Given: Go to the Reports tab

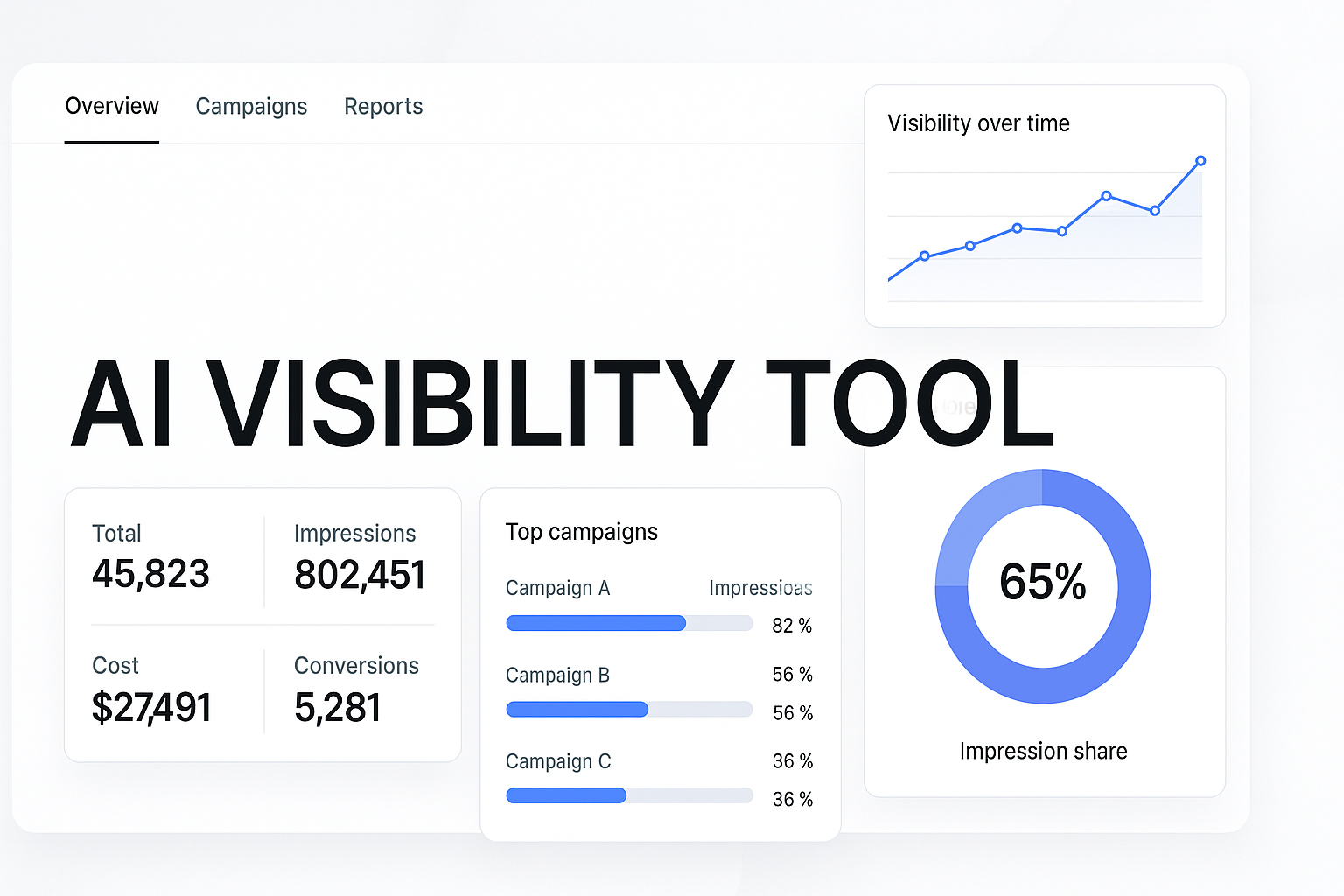Looking at the screenshot, I should click(x=383, y=106).
